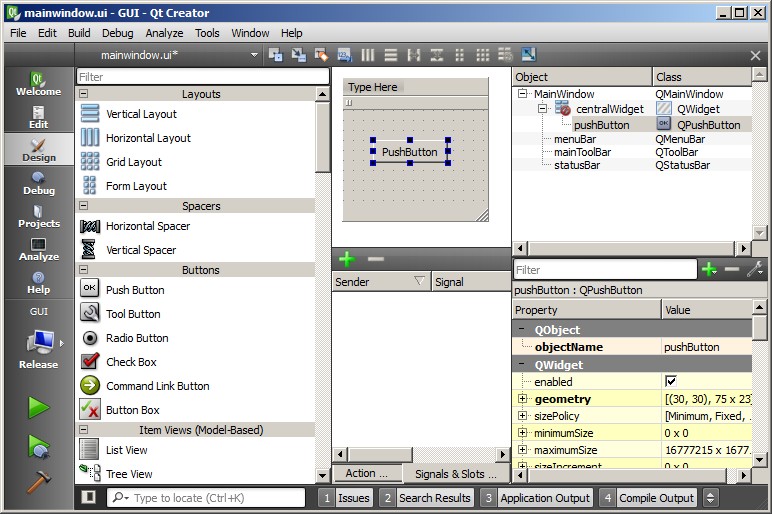
Task: Switch to Action Editor tab
Action: (366, 473)
